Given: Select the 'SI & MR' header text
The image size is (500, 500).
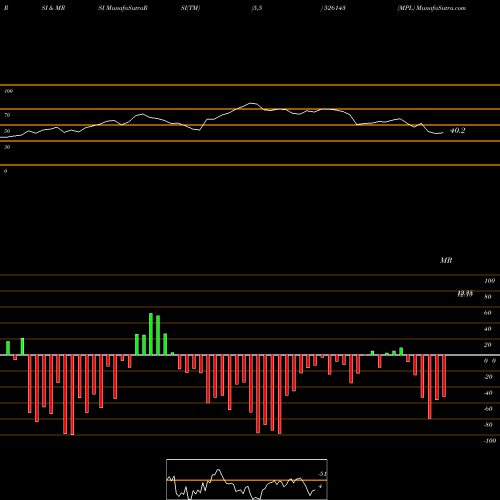Looking at the screenshot, I should (53, 8).
